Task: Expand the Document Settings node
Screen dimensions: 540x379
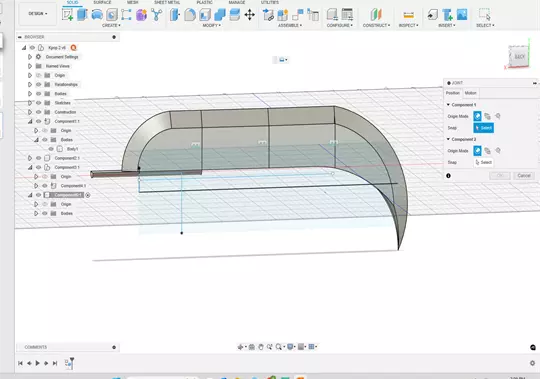Action: 30,57
